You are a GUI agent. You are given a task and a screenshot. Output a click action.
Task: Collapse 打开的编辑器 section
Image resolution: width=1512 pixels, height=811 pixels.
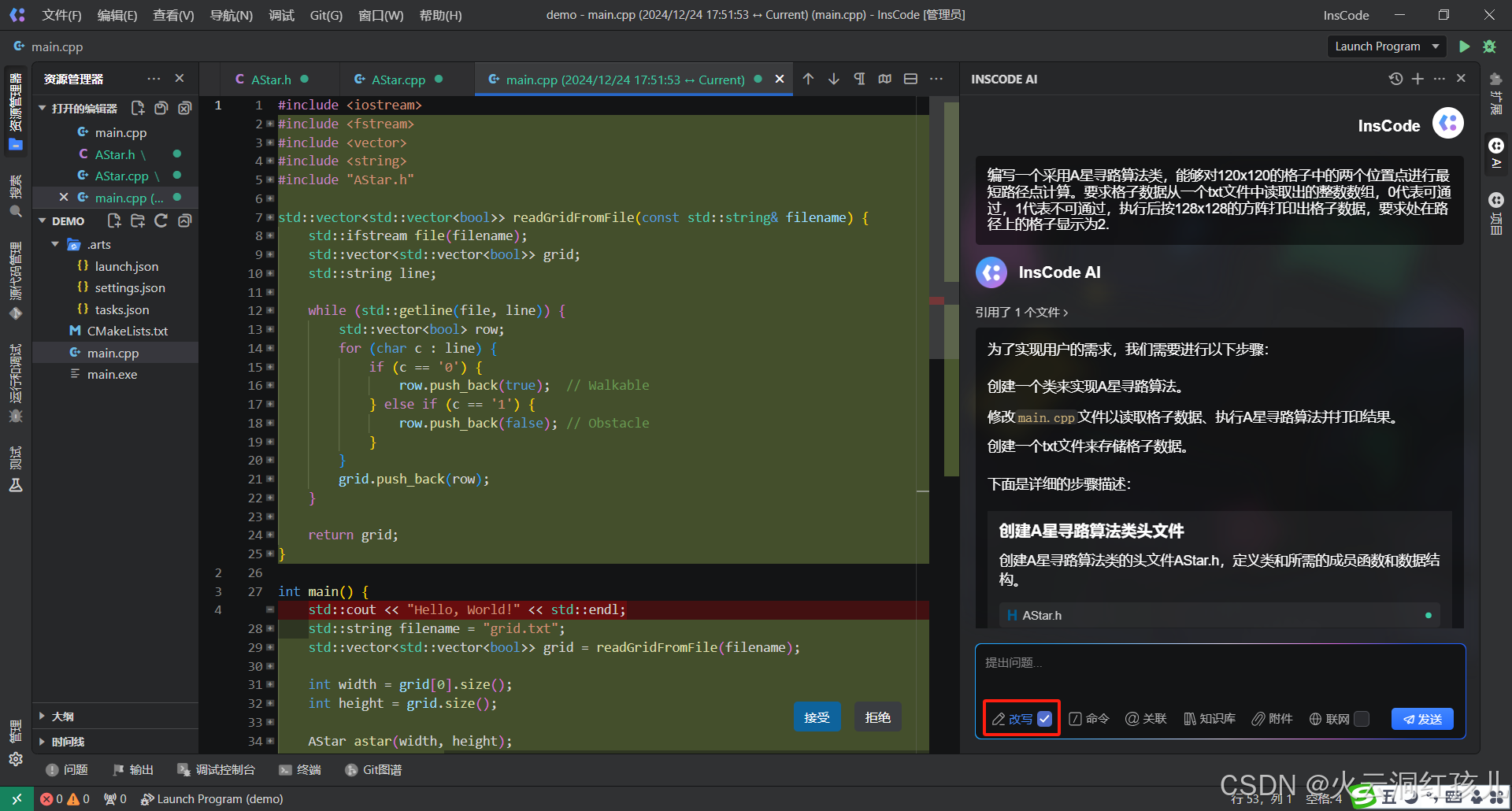[42, 108]
